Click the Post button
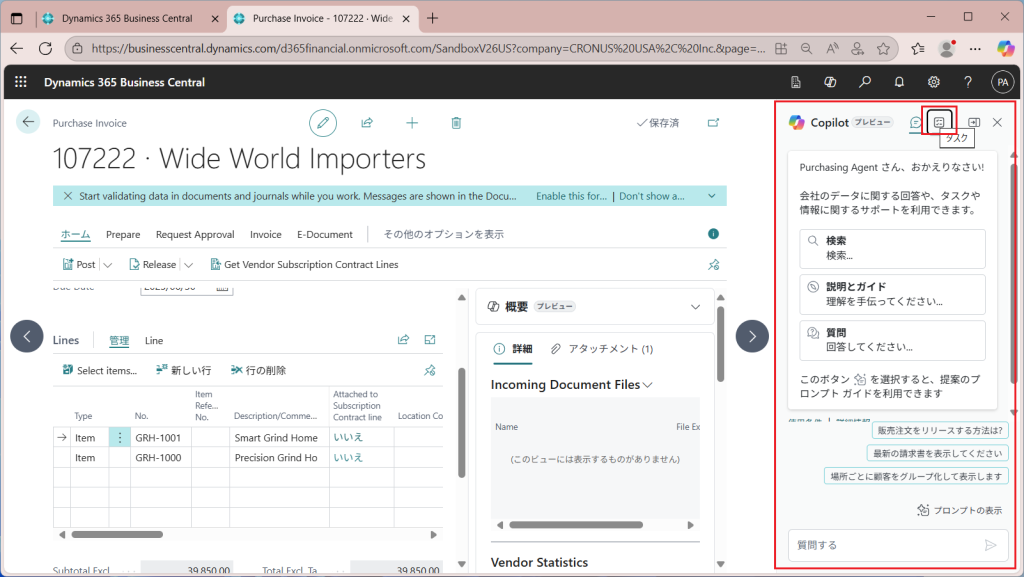The height and width of the screenshot is (577, 1024). pyautogui.click(x=79, y=264)
